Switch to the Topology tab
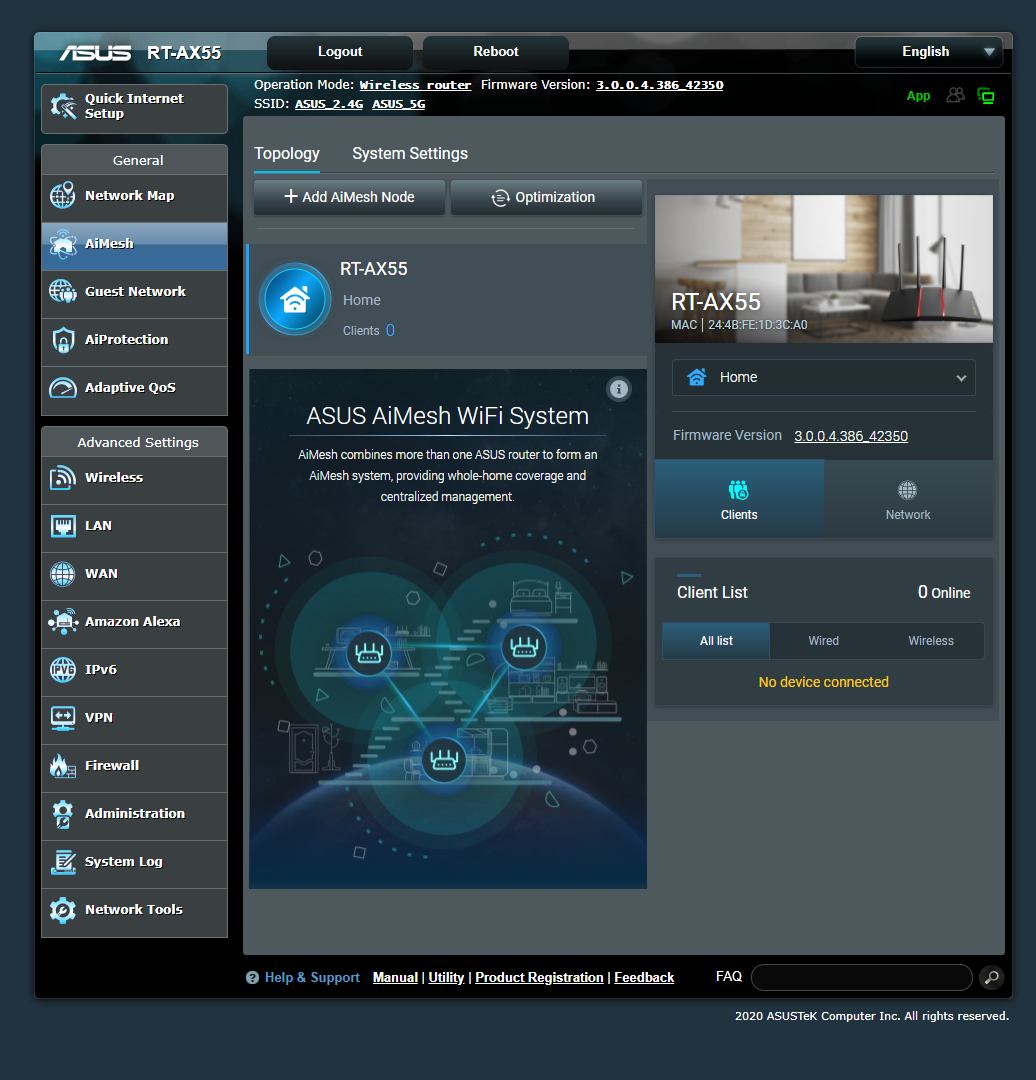 [x=287, y=154]
